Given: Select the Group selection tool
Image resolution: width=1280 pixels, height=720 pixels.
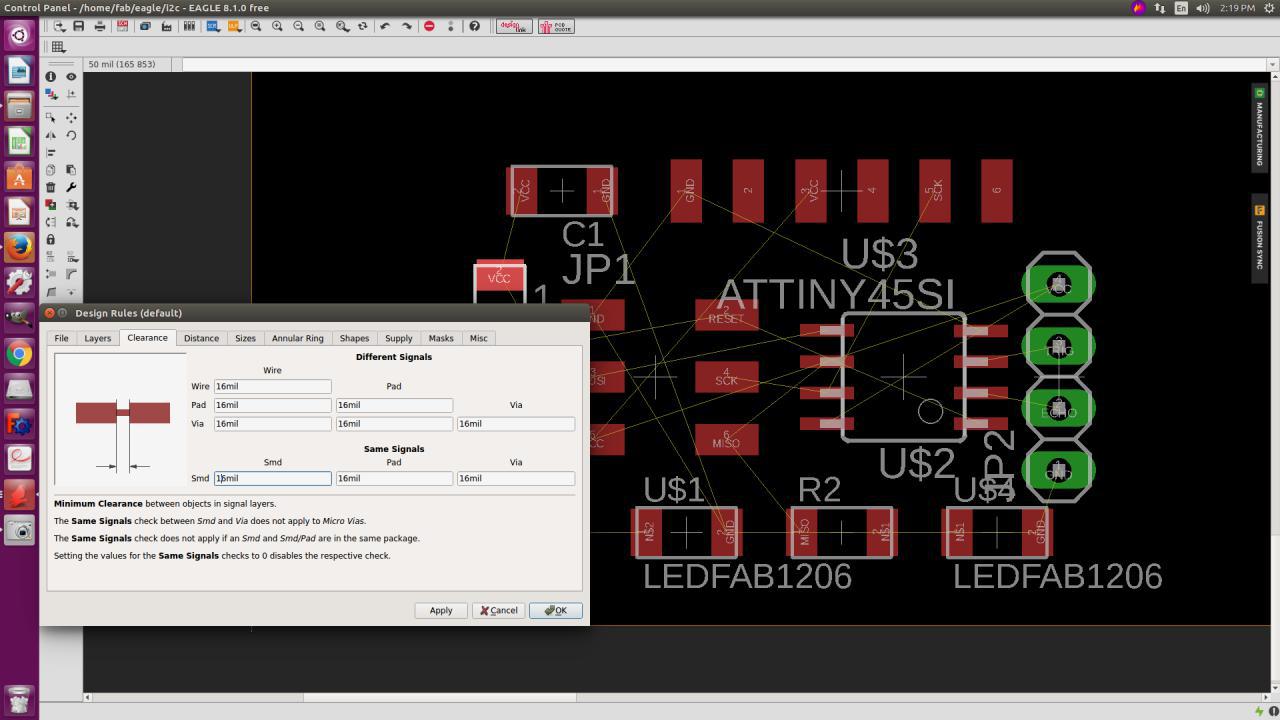Looking at the screenshot, I should click(x=51, y=117).
